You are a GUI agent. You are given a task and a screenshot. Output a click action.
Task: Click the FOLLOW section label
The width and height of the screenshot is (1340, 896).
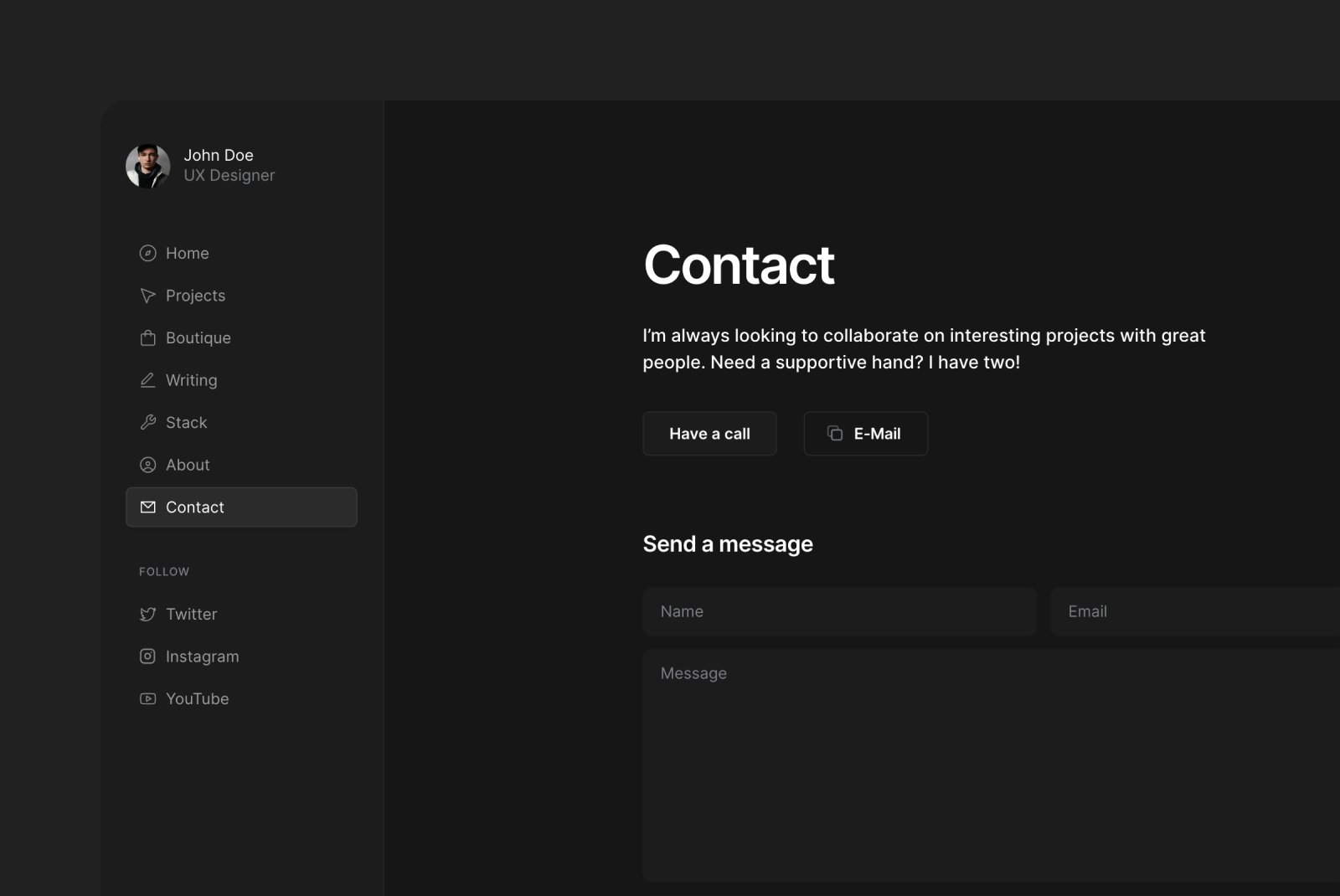coord(164,571)
